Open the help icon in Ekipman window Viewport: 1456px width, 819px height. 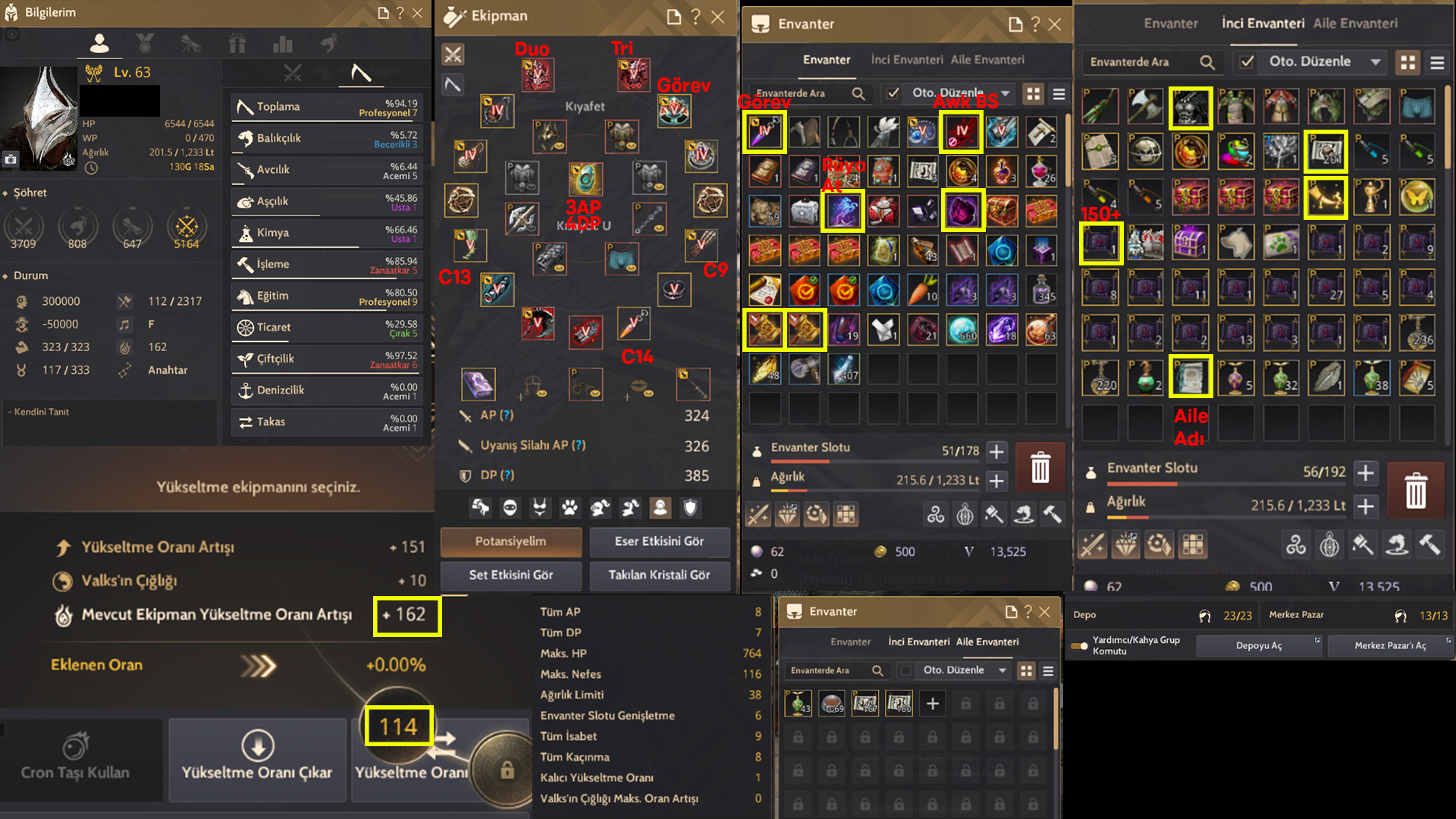(x=696, y=17)
